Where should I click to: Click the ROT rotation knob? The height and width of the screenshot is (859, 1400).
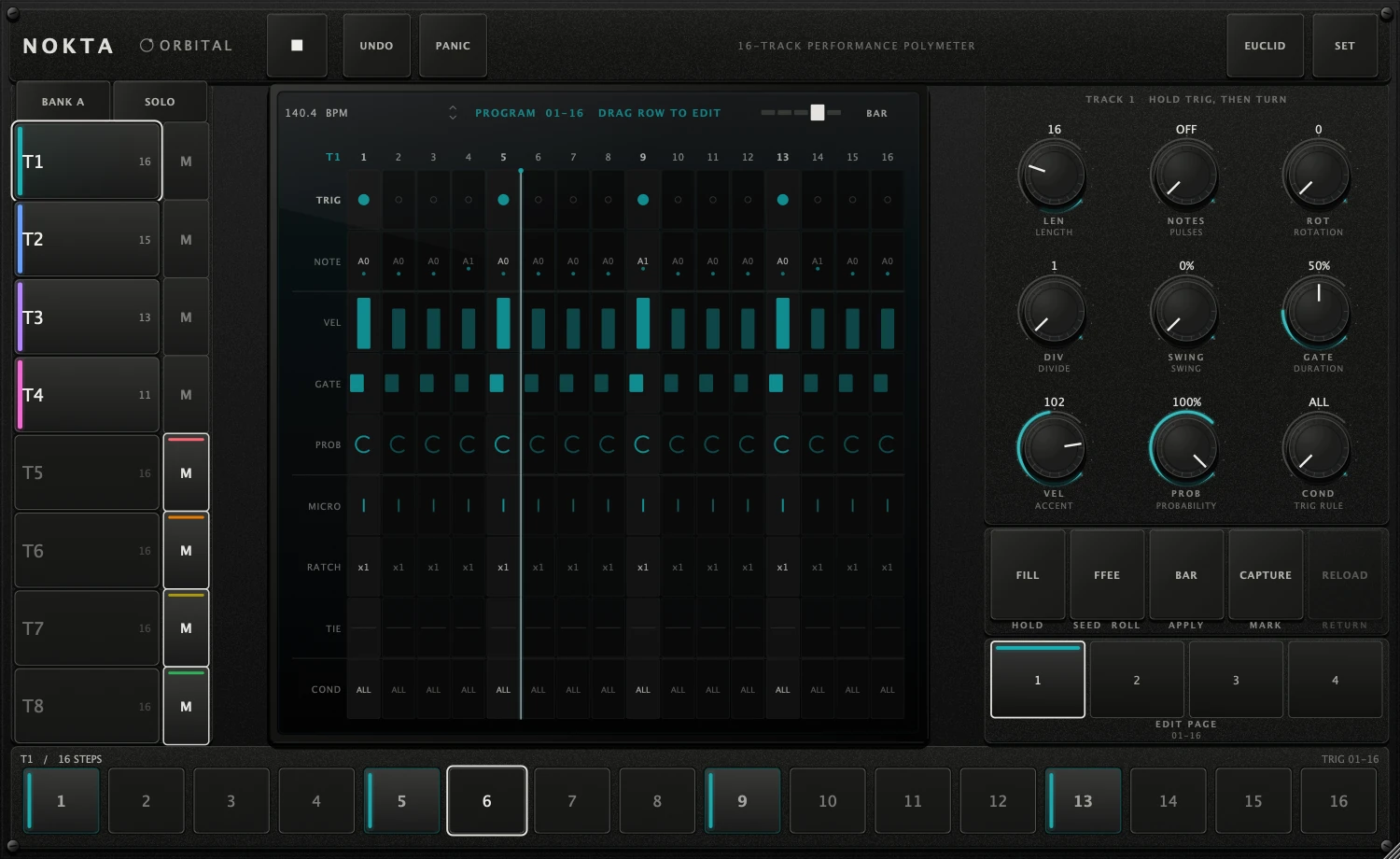(1318, 176)
